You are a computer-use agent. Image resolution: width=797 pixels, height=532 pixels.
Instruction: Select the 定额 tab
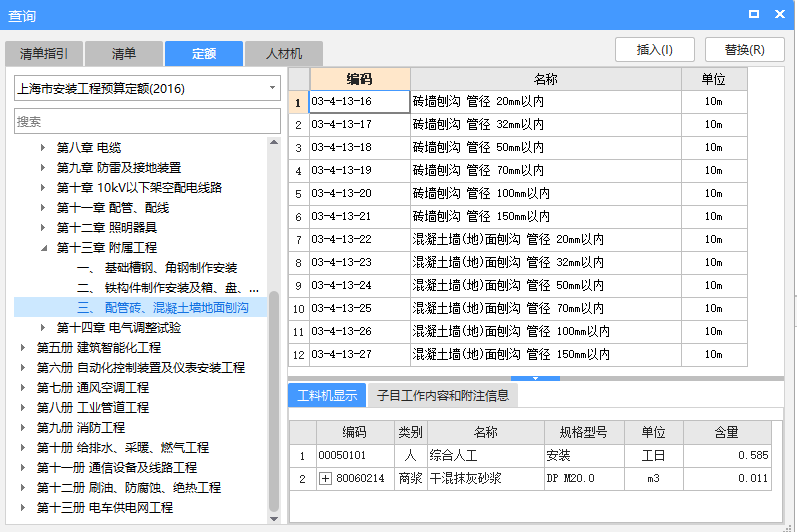point(204,54)
